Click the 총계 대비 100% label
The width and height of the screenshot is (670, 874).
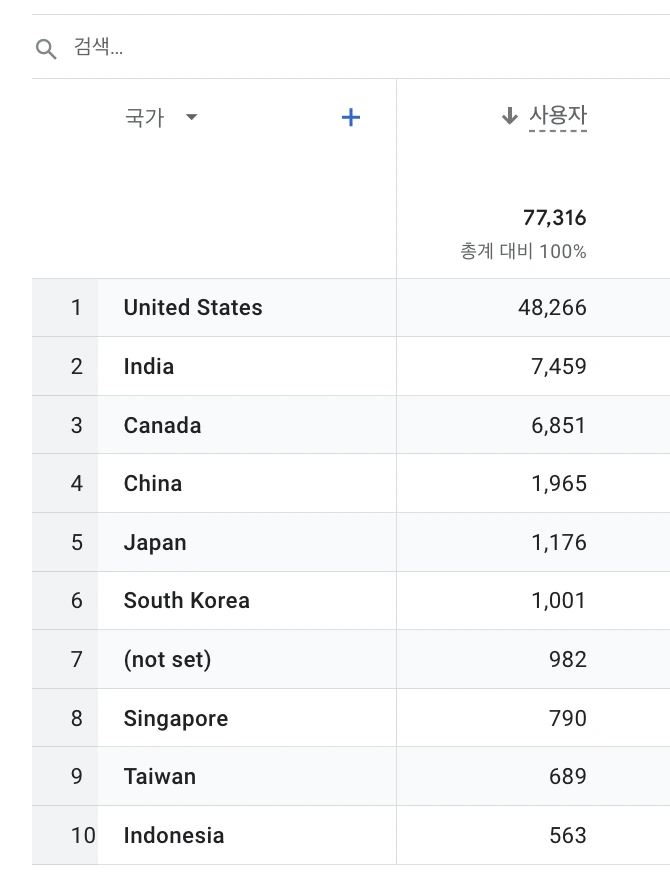pos(523,251)
